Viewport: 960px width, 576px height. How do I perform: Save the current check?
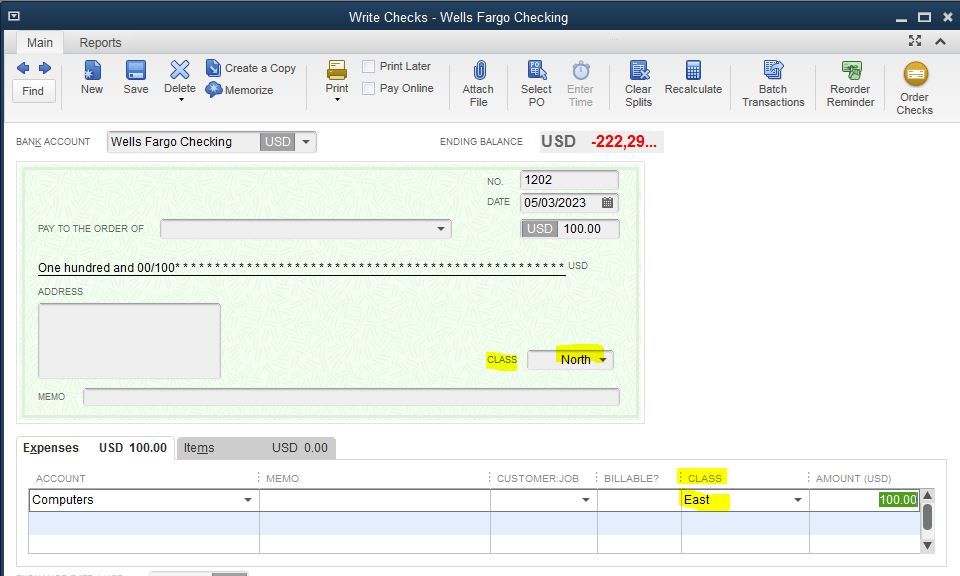[x=136, y=77]
